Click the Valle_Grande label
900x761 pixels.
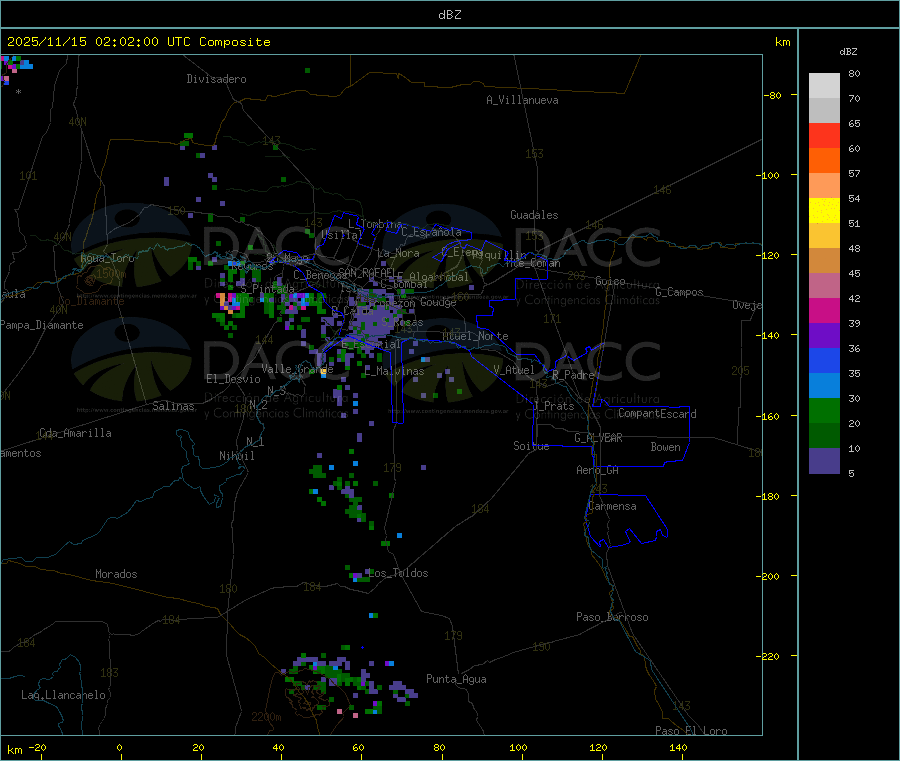(x=297, y=368)
